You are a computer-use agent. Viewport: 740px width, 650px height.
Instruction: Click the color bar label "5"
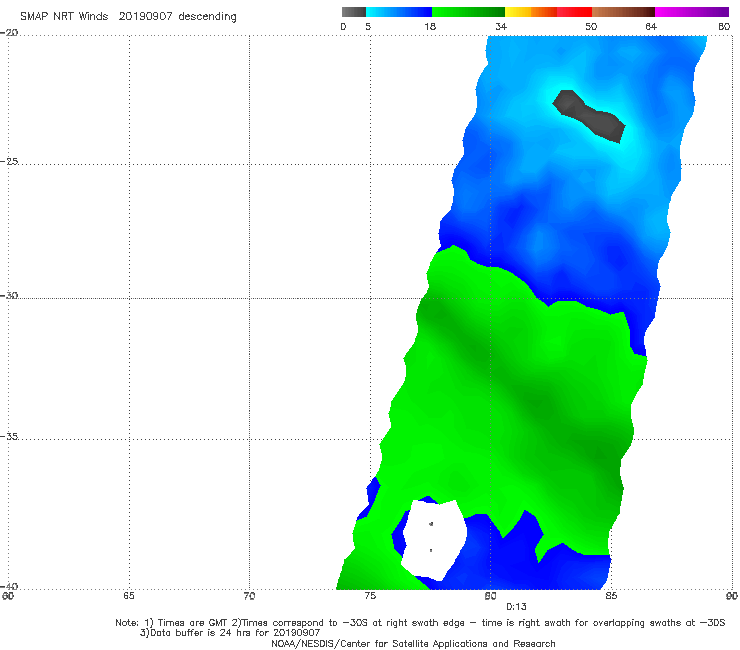(368, 27)
